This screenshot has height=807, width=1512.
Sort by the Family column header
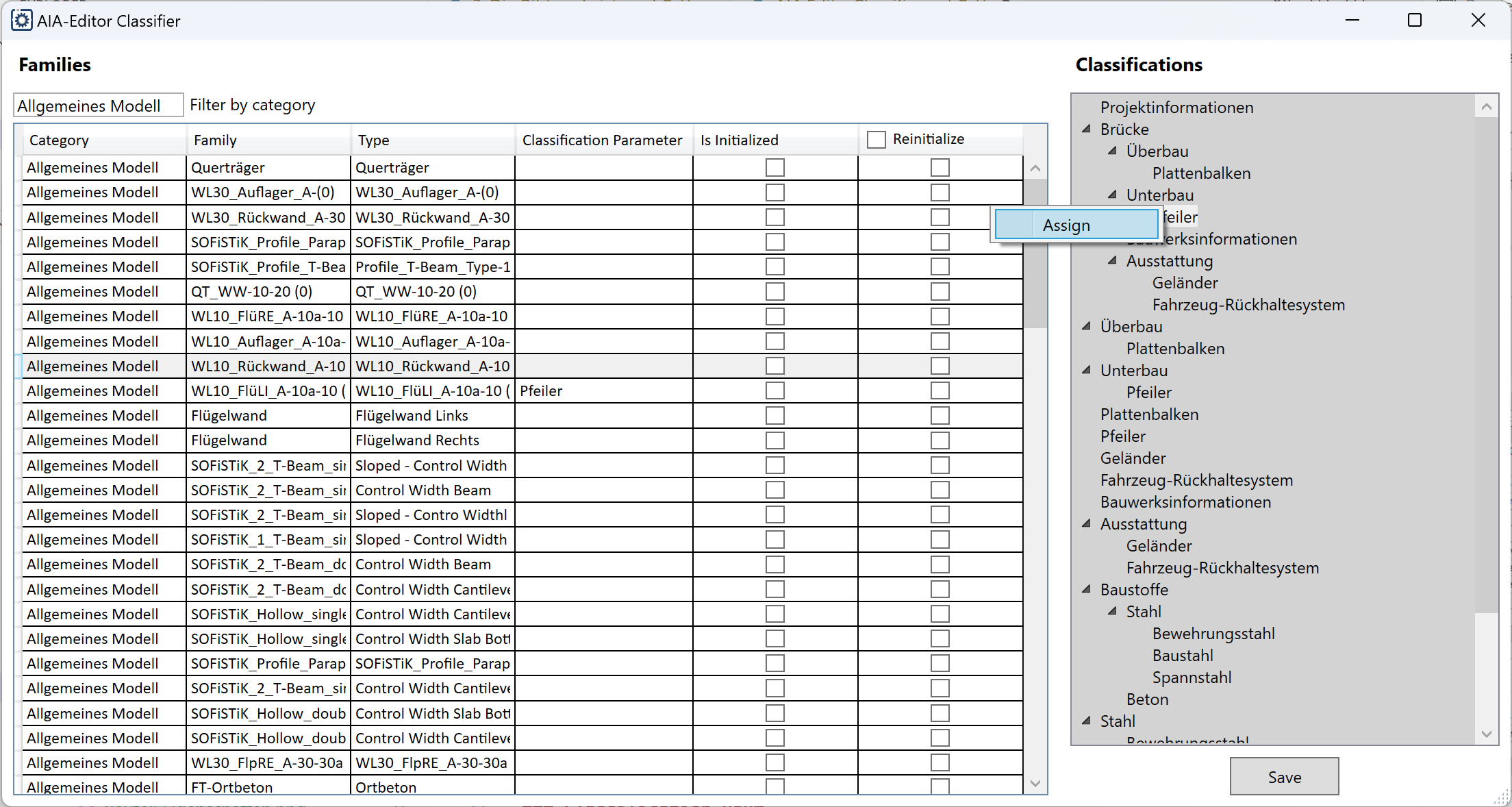tap(268, 140)
